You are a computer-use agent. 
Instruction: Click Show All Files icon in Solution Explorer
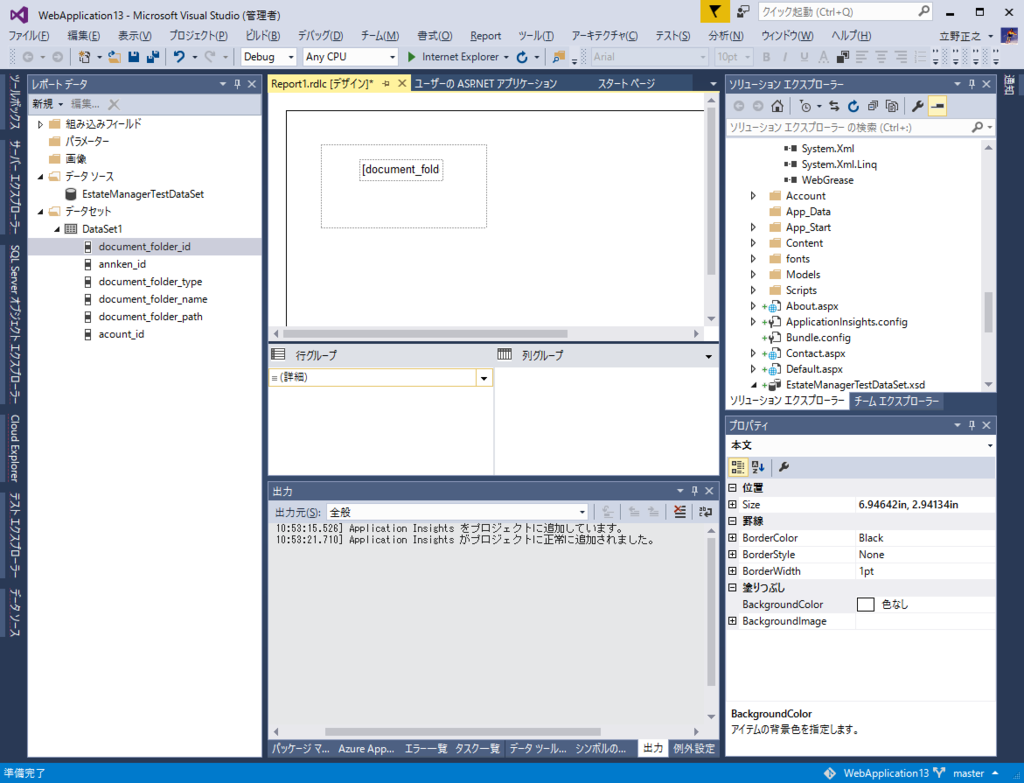[x=892, y=106]
